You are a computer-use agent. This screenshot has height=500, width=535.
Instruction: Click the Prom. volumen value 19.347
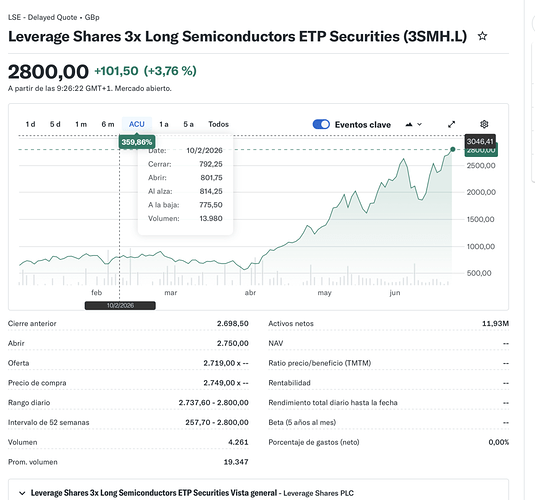[236, 462]
